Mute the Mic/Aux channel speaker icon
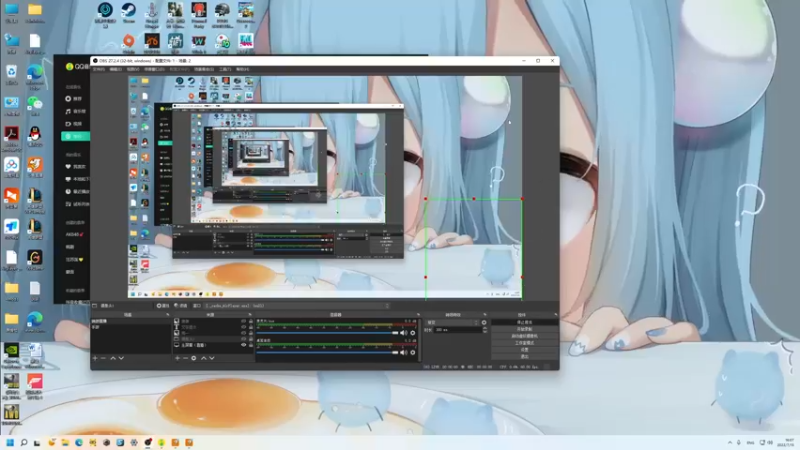800x450 pixels. click(404, 333)
